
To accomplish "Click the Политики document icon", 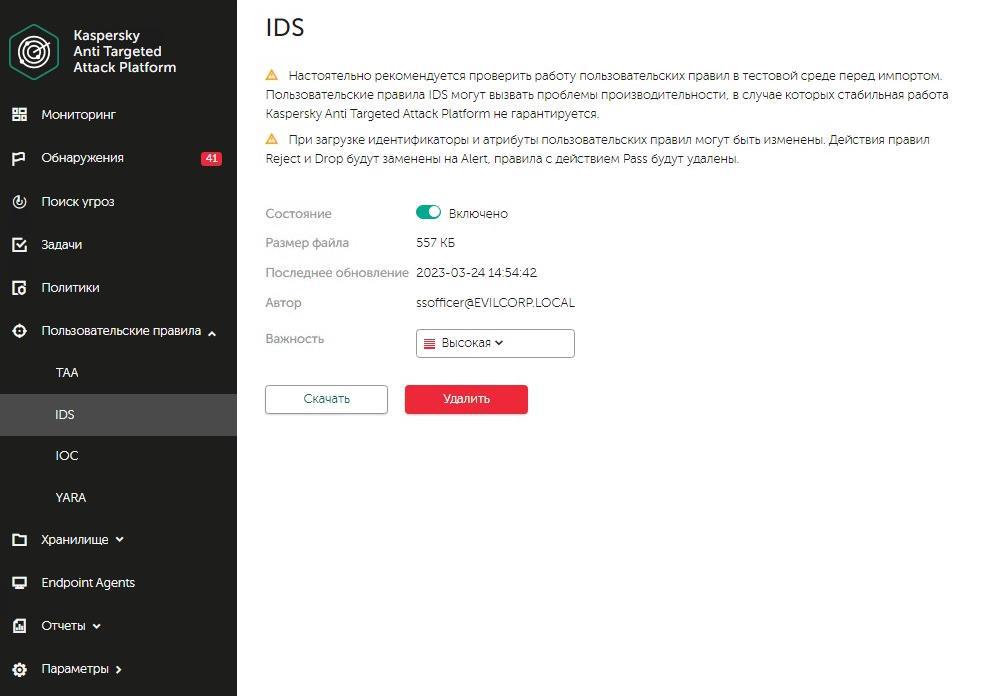I will (x=19, y=287).
